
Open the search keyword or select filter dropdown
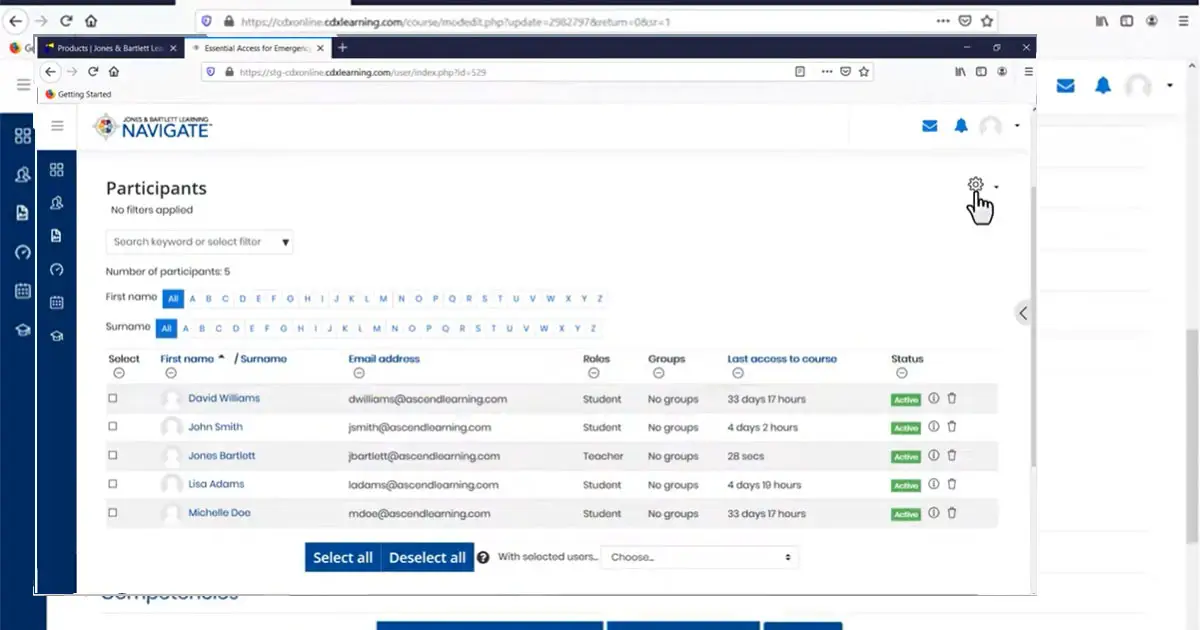[199, 241]
